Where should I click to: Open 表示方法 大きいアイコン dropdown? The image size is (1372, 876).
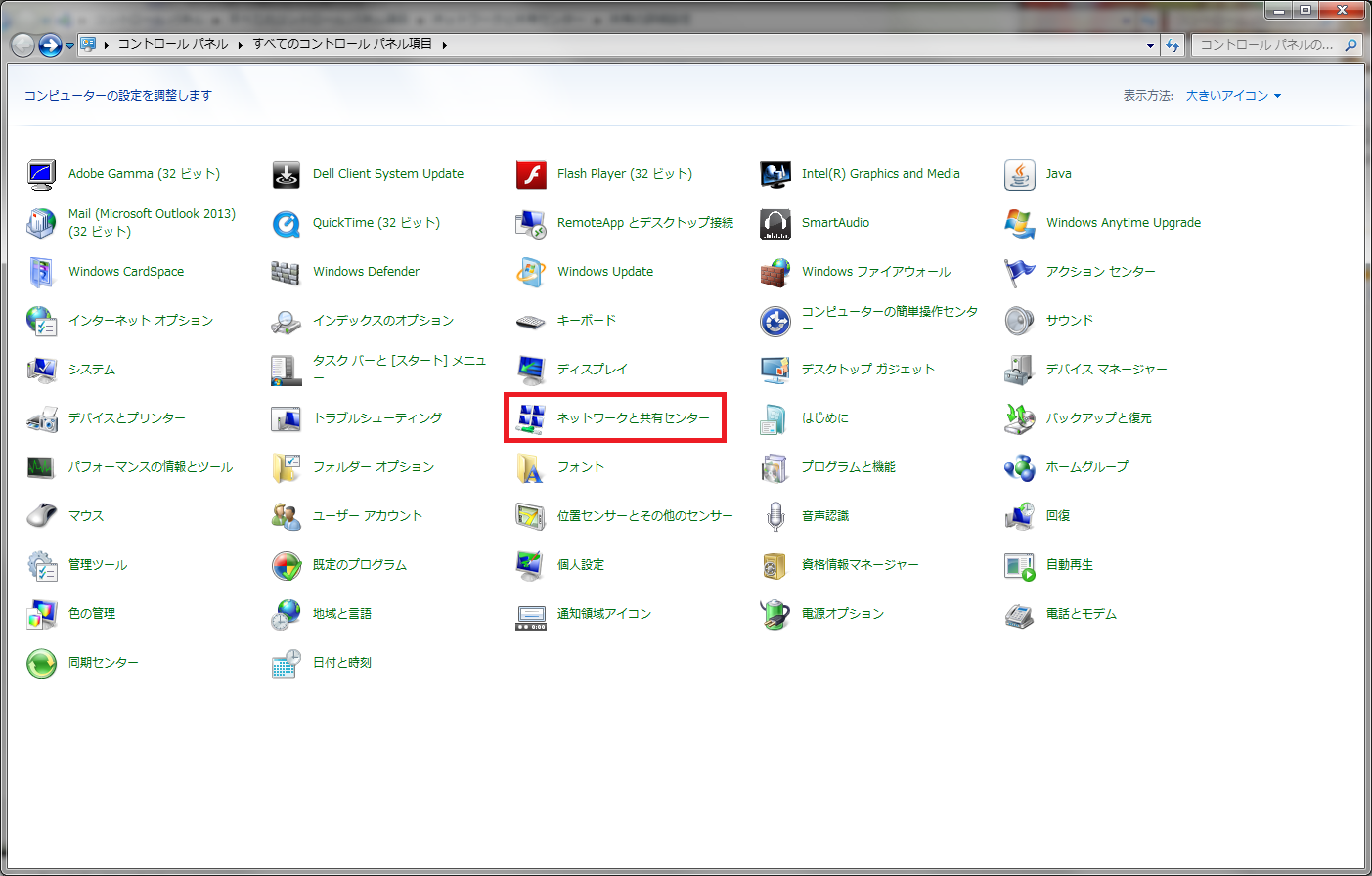click(x=1233, y=96)
